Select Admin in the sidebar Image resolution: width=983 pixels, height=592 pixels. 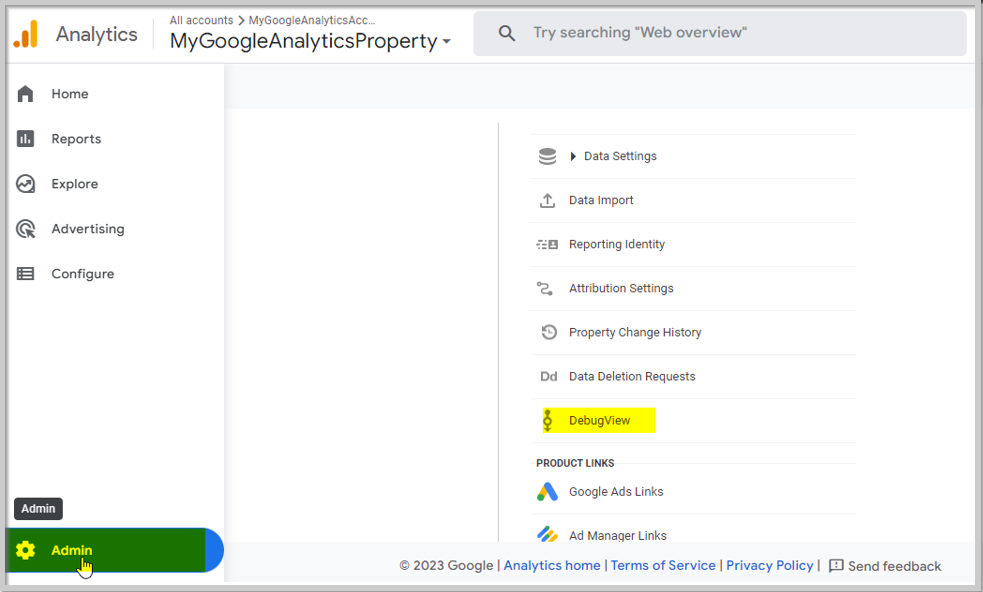click(x=115, y=550)
